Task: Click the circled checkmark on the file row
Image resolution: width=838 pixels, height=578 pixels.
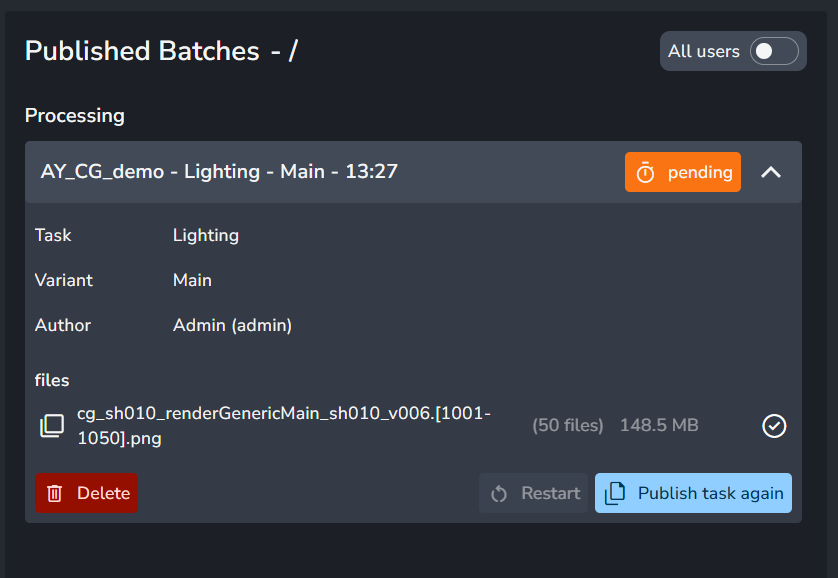Action: (774, 426)
